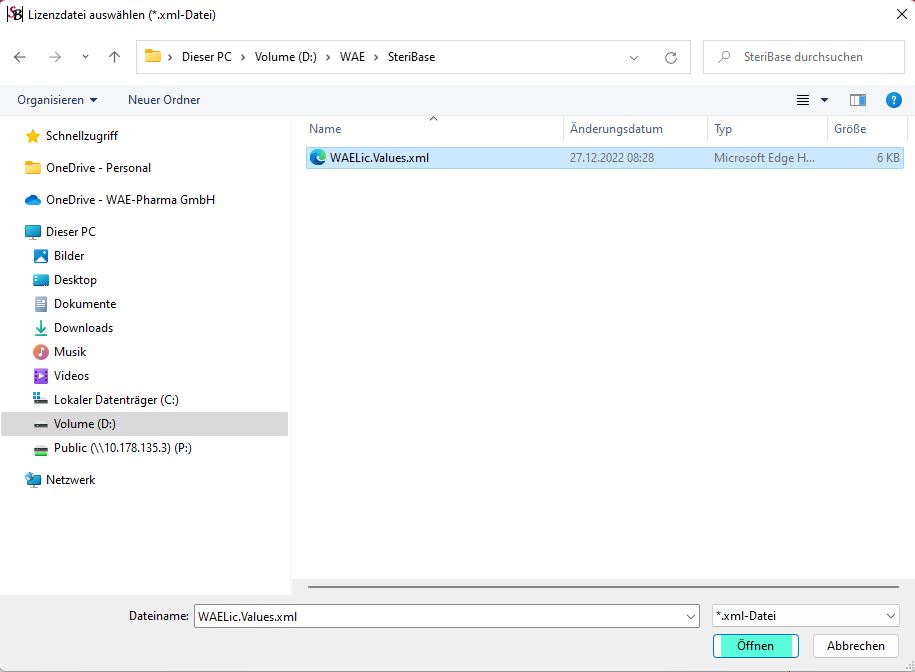Screen dimensions: 915x672
Task: Click the Edge icon of WAELic.Values.xml
Action: click(318, 158)
